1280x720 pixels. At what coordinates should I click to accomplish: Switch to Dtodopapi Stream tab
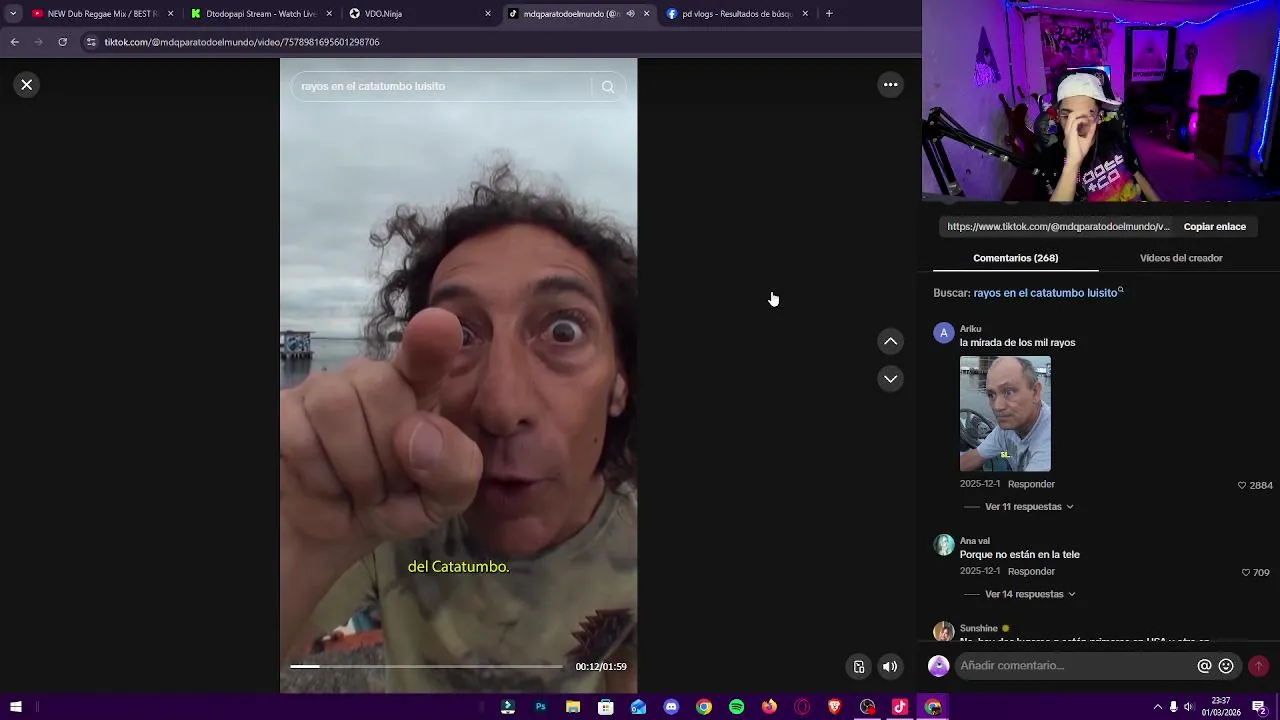tap(262, 14)
